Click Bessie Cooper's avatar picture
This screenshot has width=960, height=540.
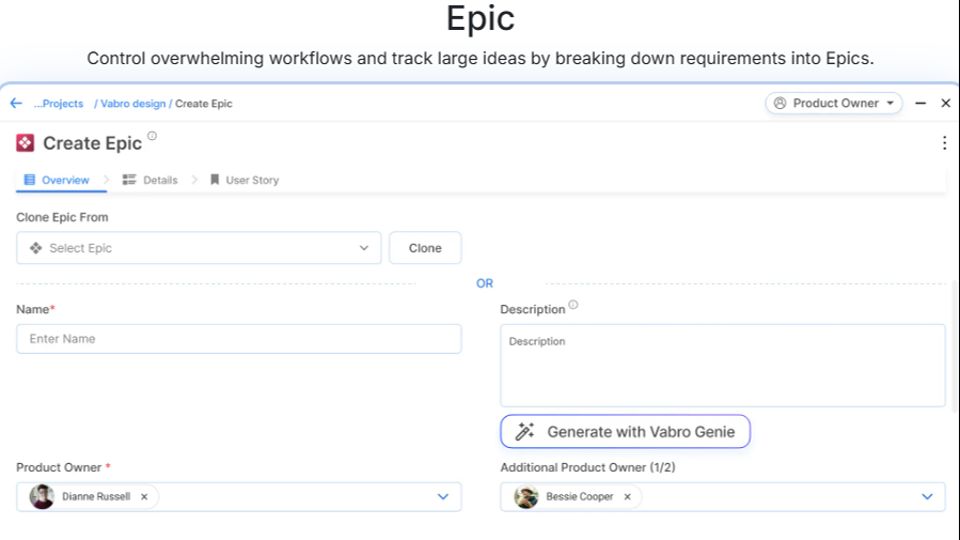[526, 496]
